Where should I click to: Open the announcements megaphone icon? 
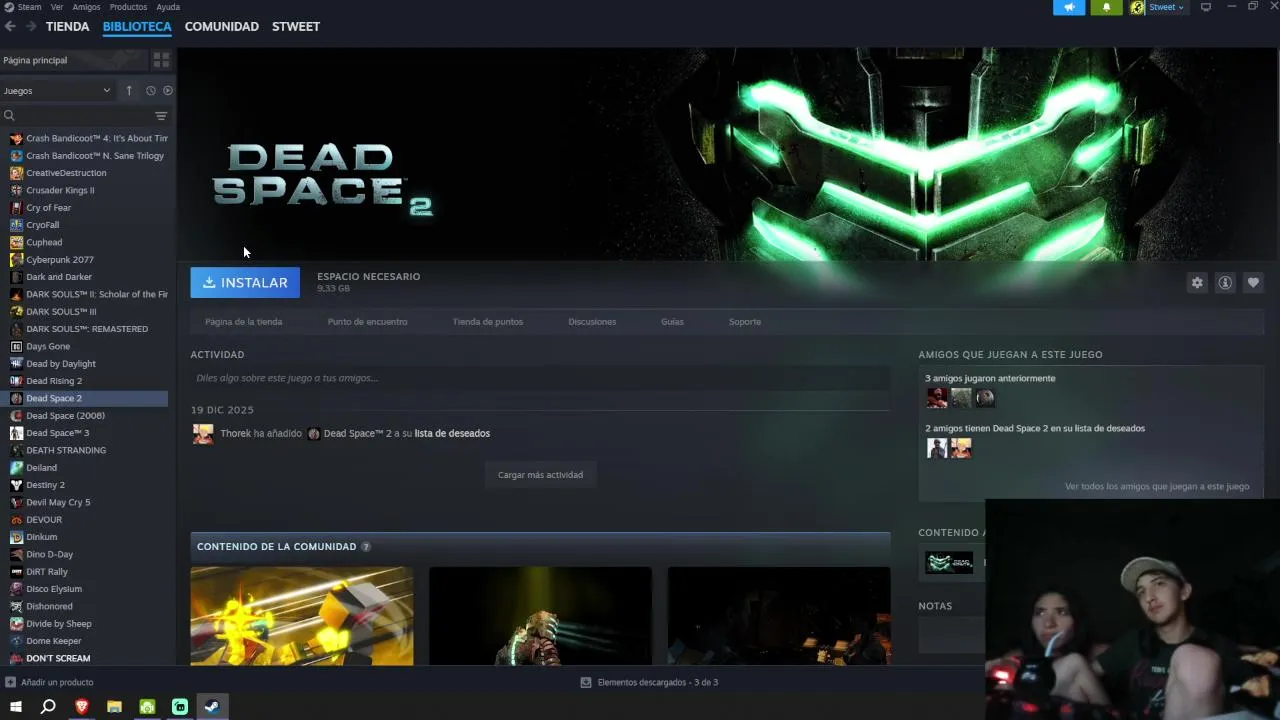pyautogui.click(x=1069, y=7)
